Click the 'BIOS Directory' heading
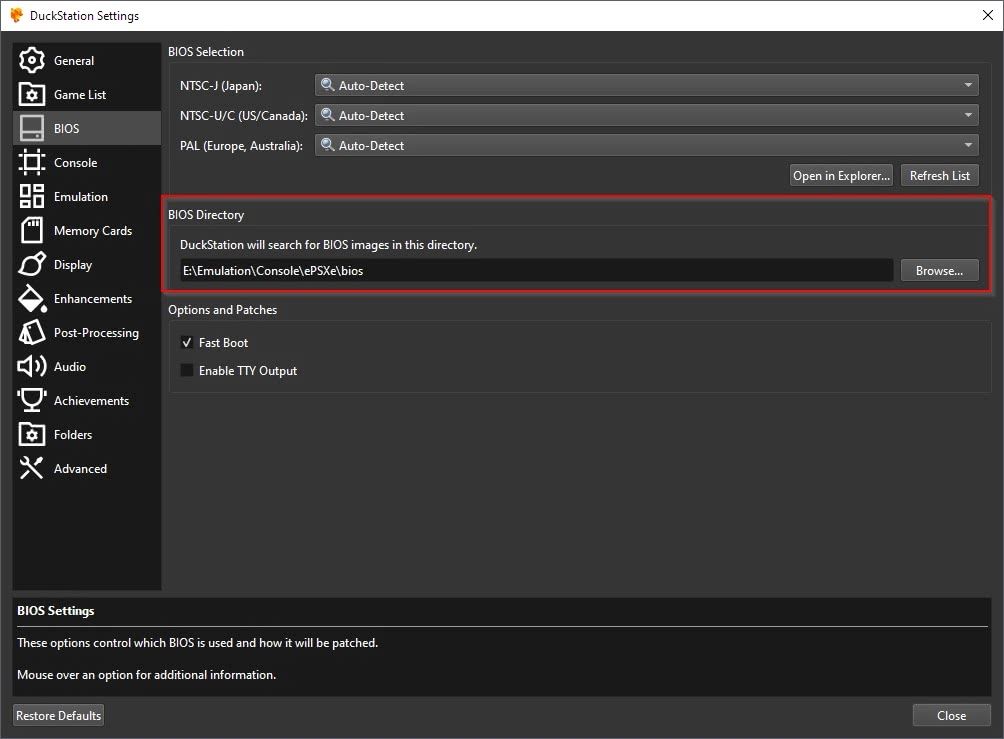The image size is (1004, 739). [x=206, y=215]
